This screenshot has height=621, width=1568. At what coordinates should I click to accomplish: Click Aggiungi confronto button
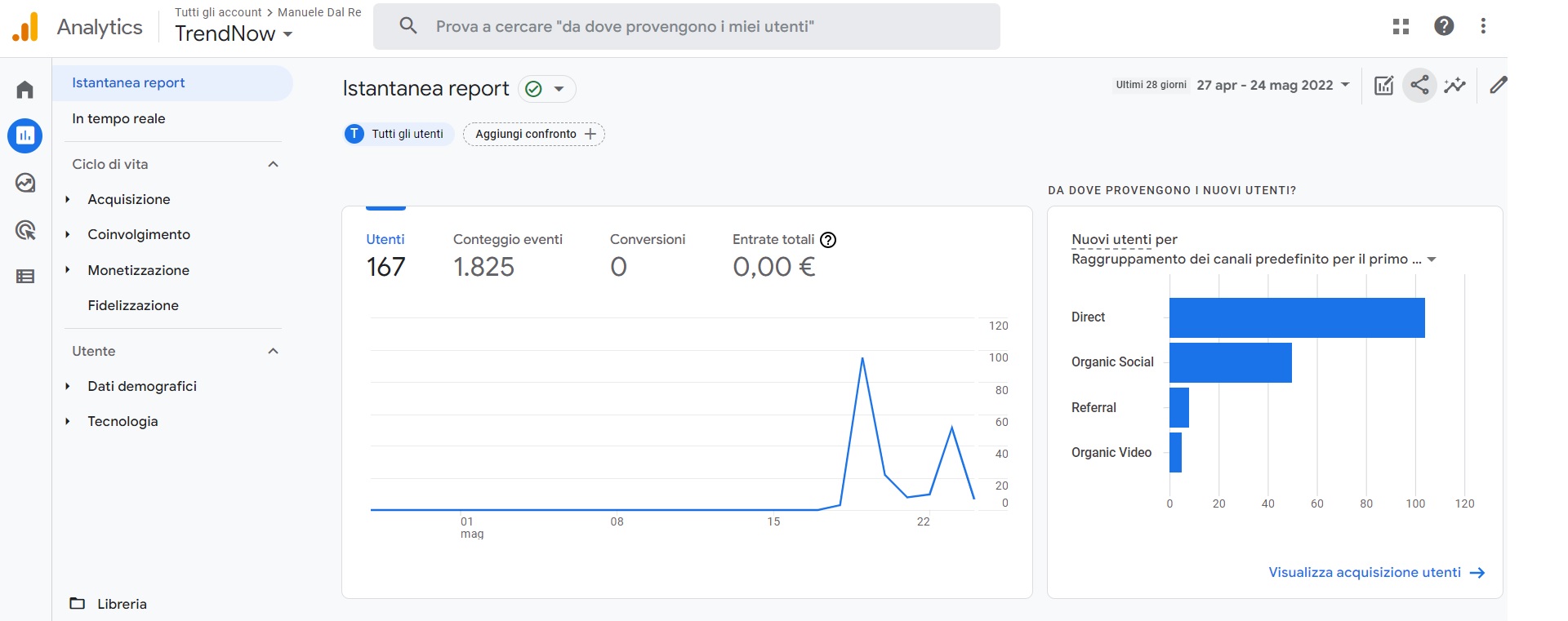pos(534,134)
